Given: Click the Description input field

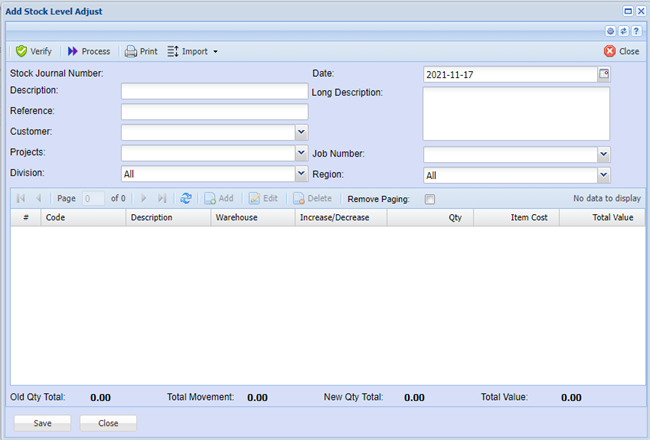Looking at the screenshot, I should (x=214, y=91).
